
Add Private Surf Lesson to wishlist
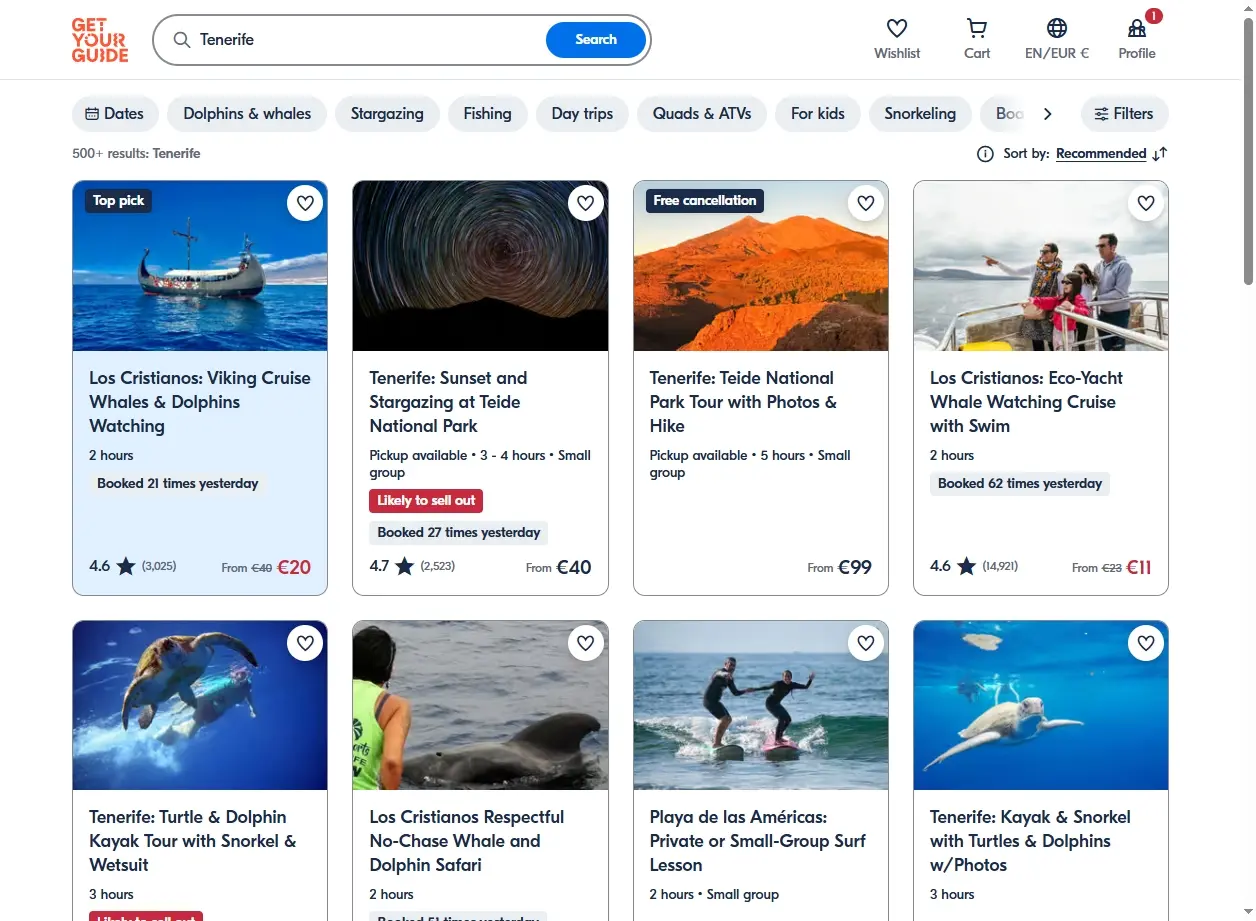865,643
